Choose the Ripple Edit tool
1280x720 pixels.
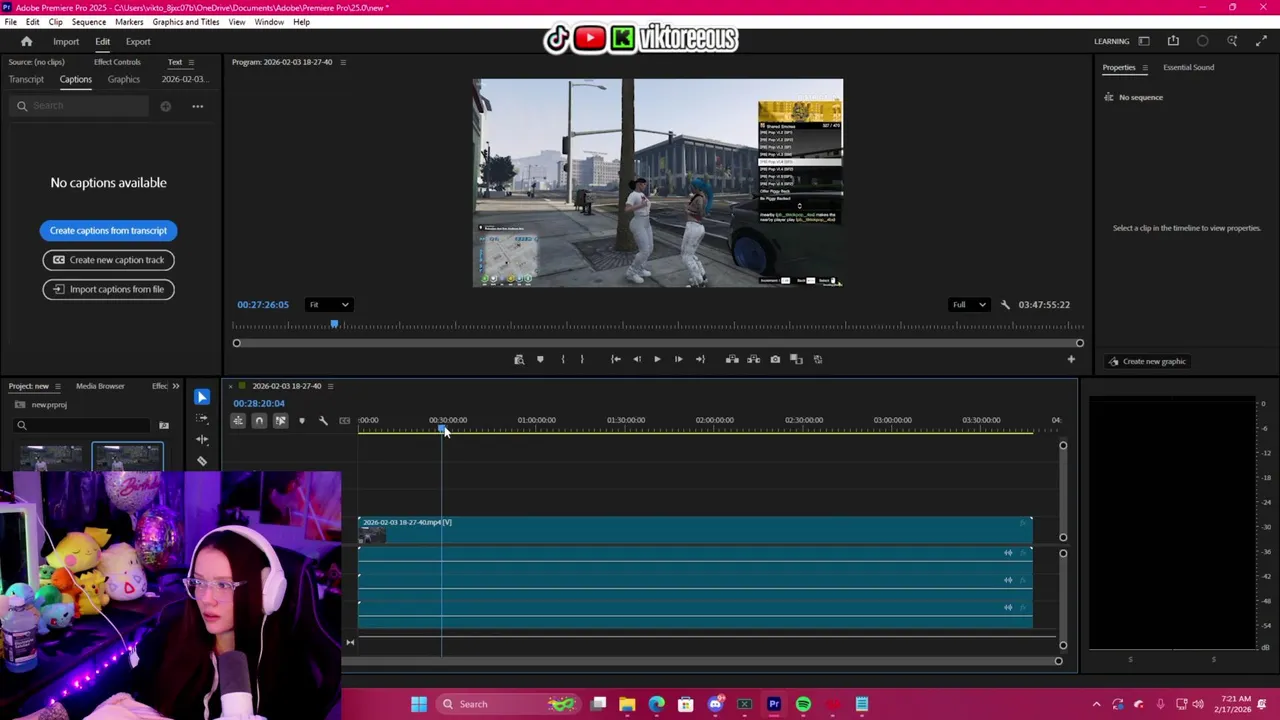pyautogui.click(x=202, y=440)
